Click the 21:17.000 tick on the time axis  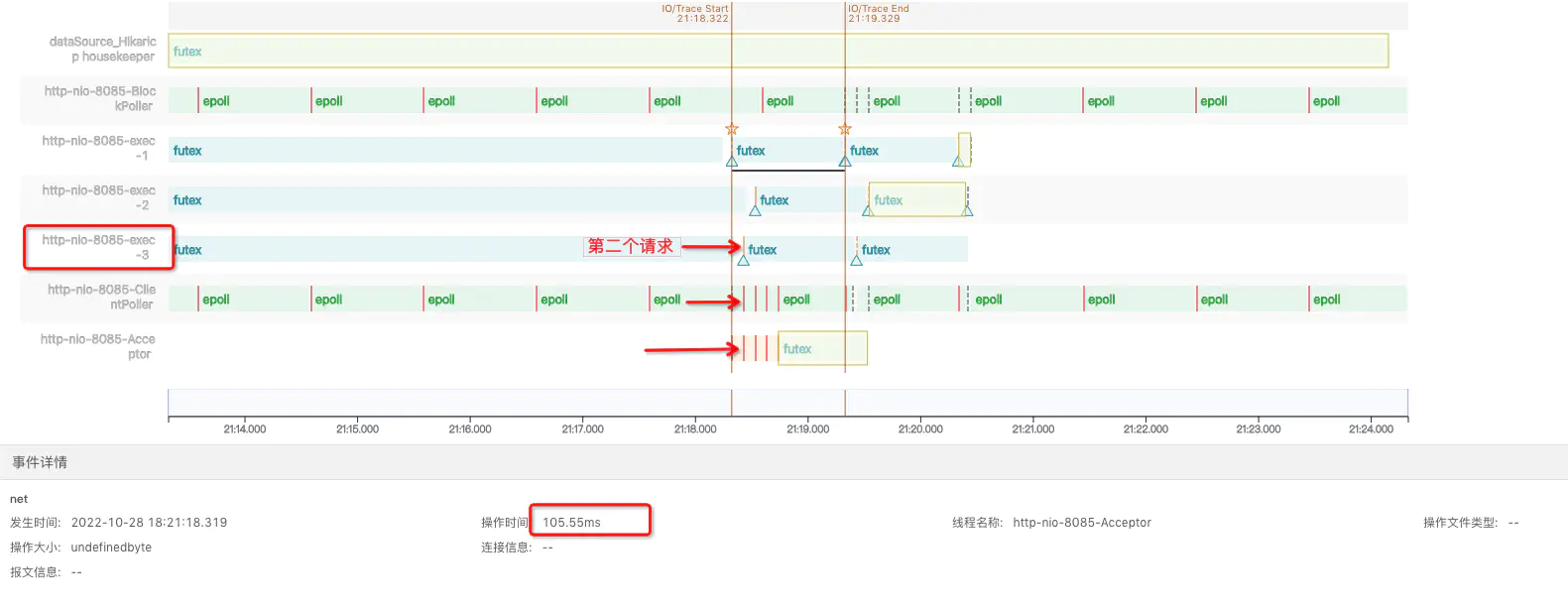pos(582,428)
